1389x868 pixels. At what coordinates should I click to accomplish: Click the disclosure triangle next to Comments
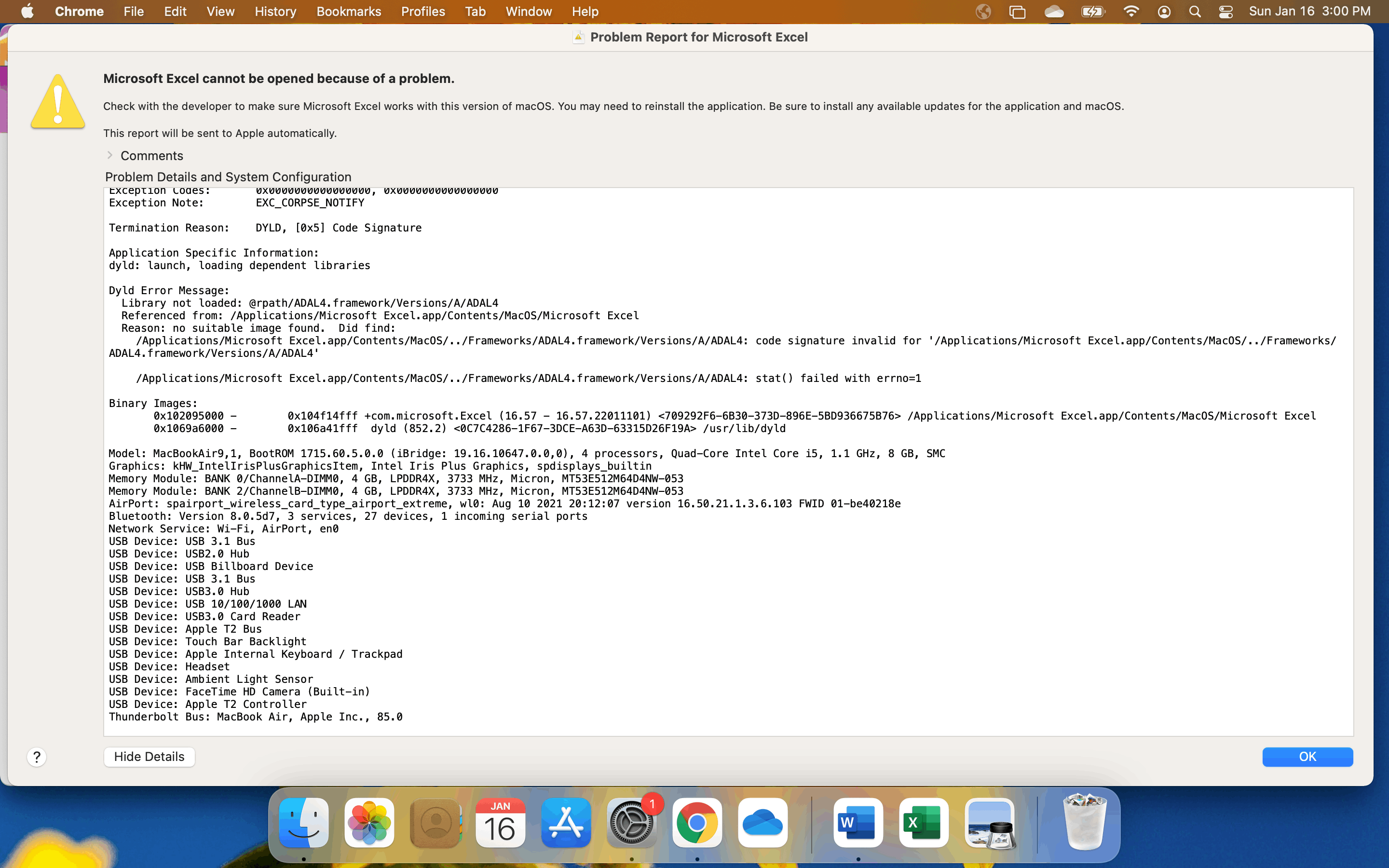tap(109, 155)
